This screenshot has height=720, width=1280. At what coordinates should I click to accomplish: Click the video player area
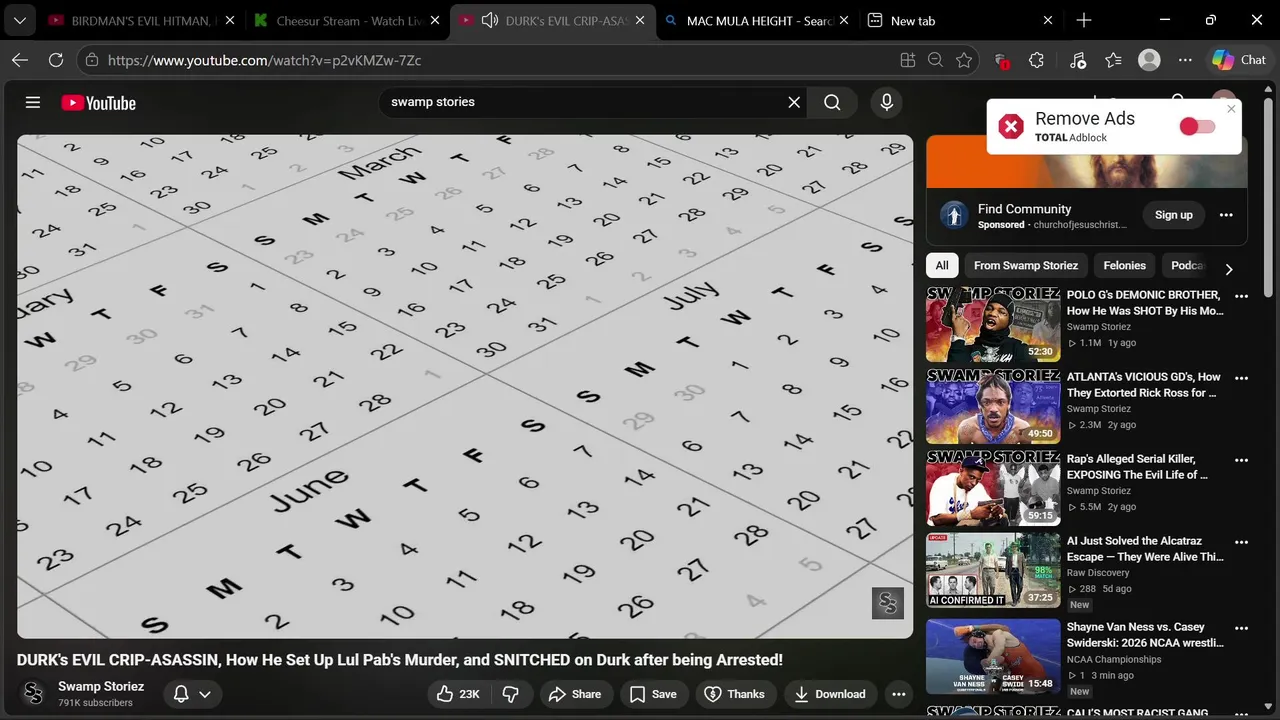click(465, 387)
